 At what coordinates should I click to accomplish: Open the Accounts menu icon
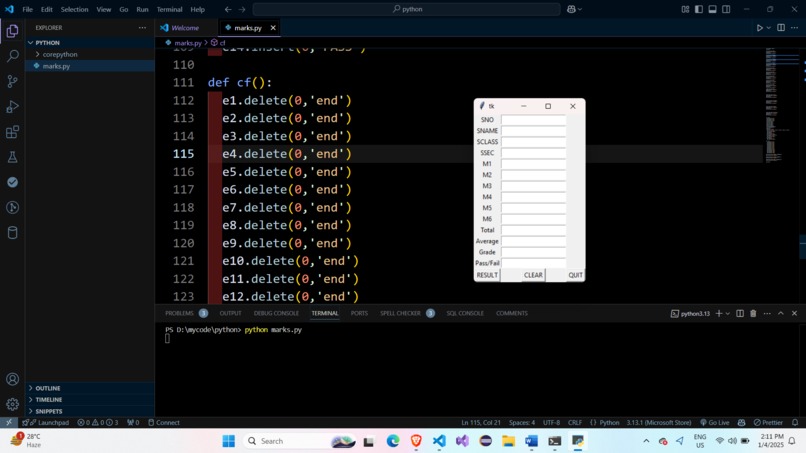coord(12,379)
